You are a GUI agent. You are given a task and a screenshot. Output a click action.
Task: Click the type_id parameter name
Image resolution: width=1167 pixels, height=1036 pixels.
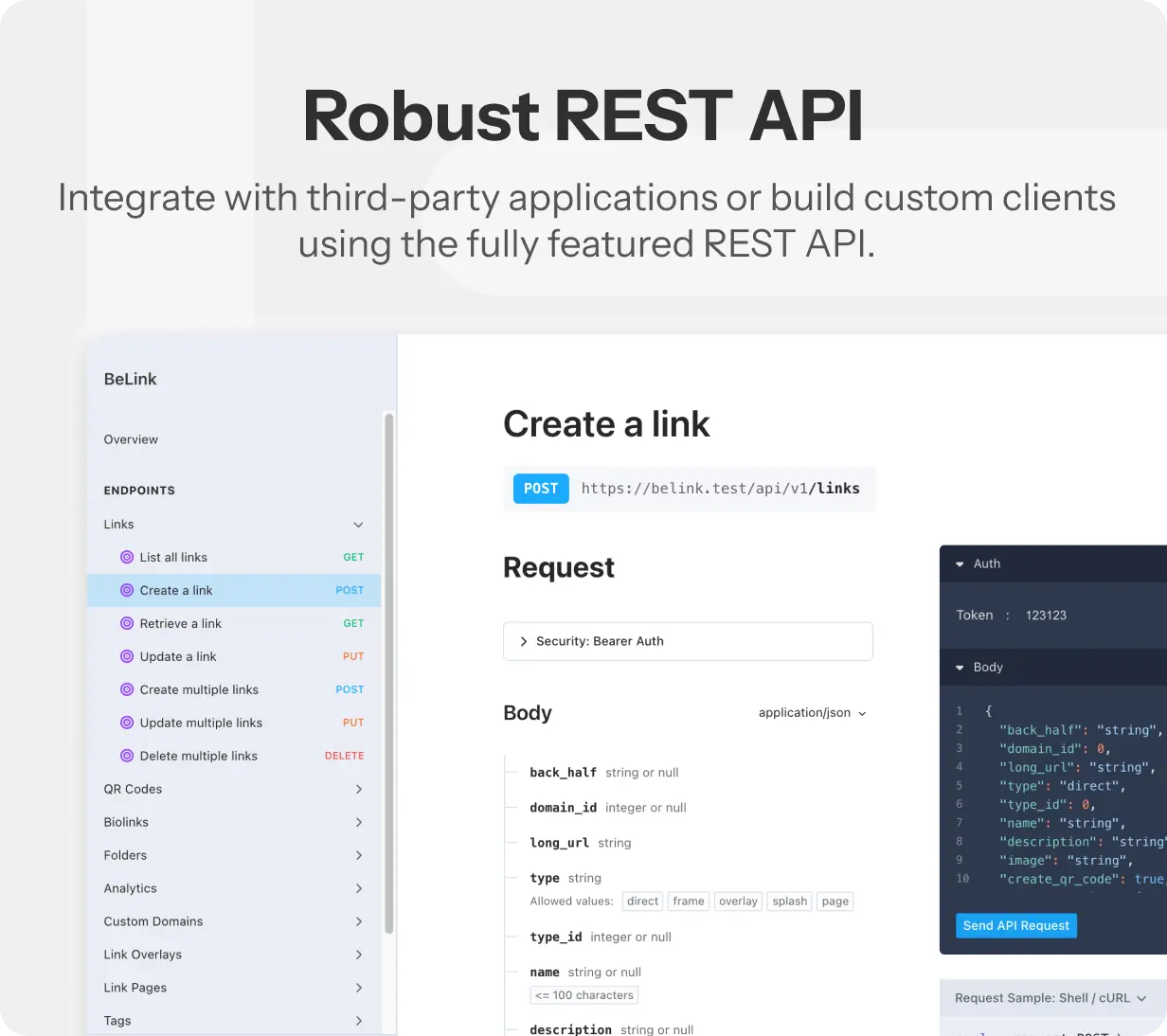click(556, 938)
